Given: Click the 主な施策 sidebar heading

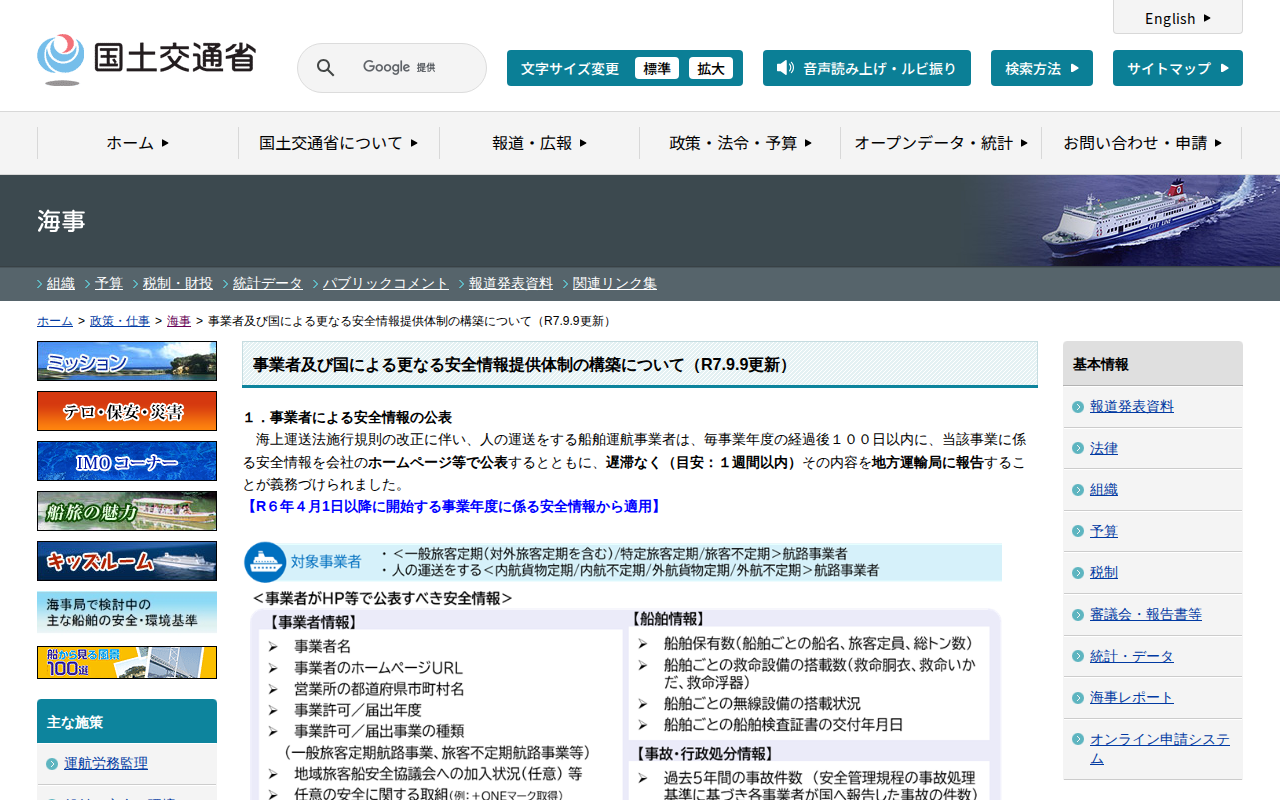Looking at the screenshot, I should click(127, 721).
